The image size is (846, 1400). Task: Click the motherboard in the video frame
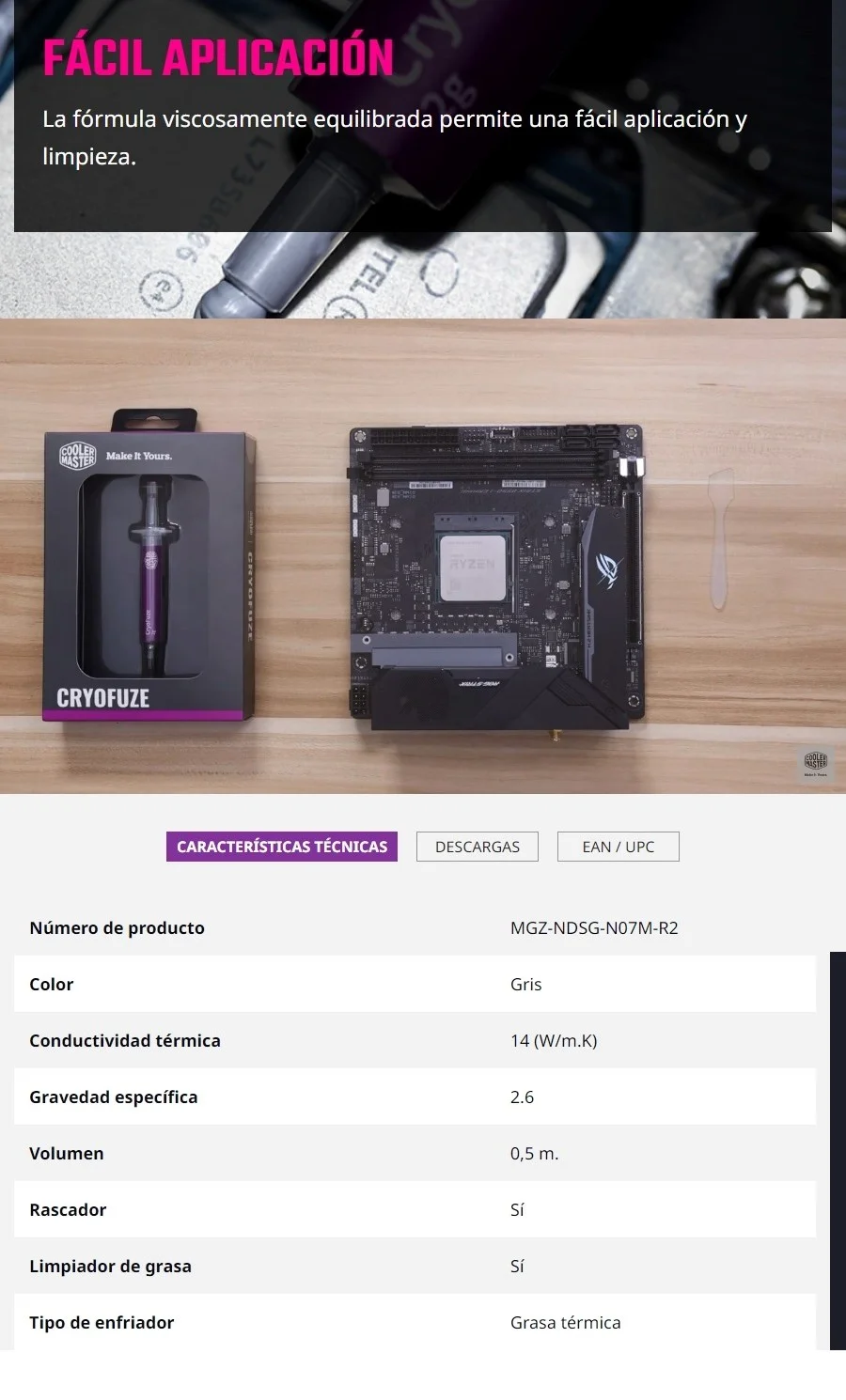497,577
